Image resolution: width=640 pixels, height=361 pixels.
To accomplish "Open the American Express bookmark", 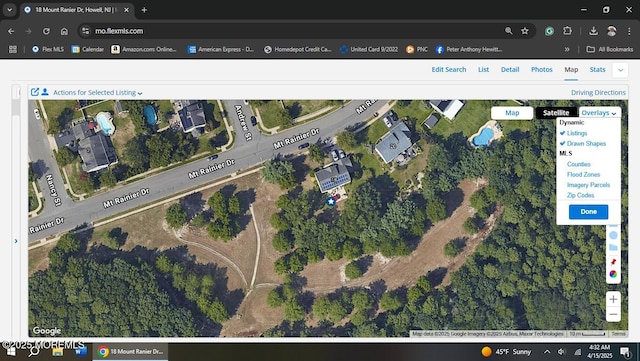I will click(x=220, y=49).
